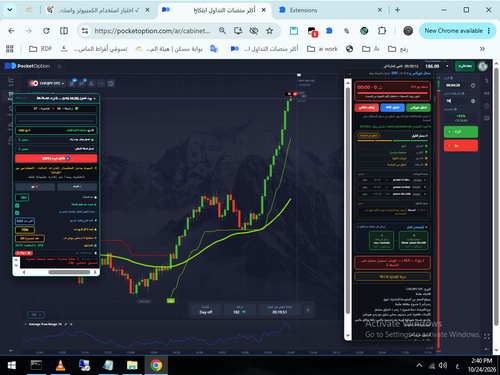Click the three-dots more icon in chart toolbar

(x=101, y=83)
